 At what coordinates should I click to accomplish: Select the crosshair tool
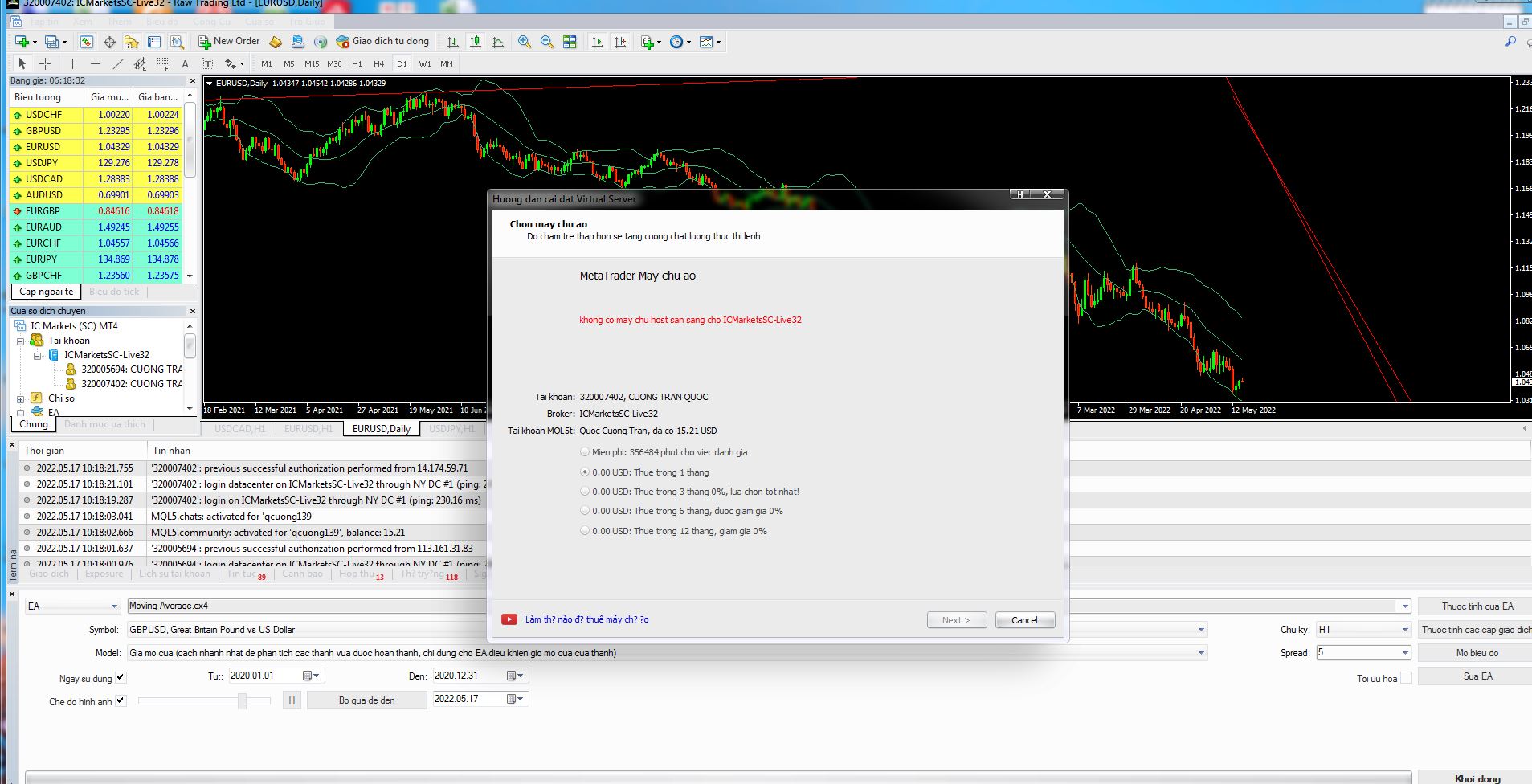pos(46,63)
